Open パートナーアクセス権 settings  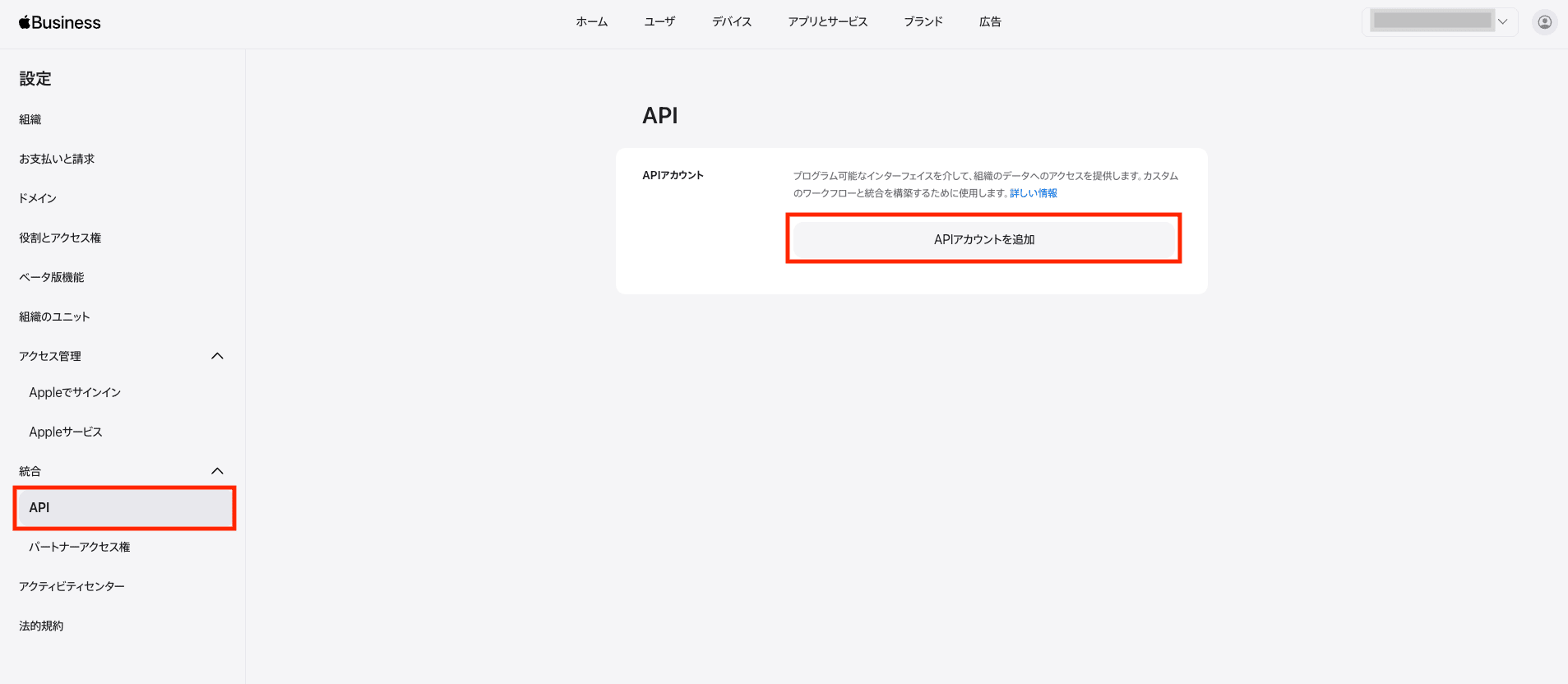point(80,547)
